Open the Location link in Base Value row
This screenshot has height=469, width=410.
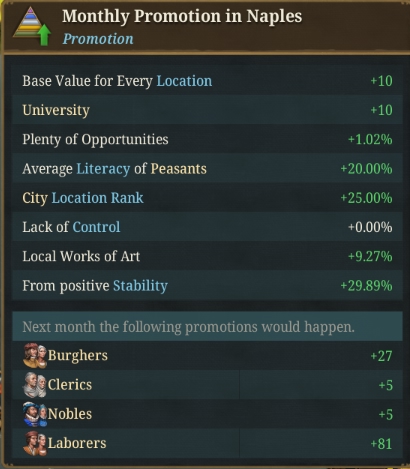(184, 81)
